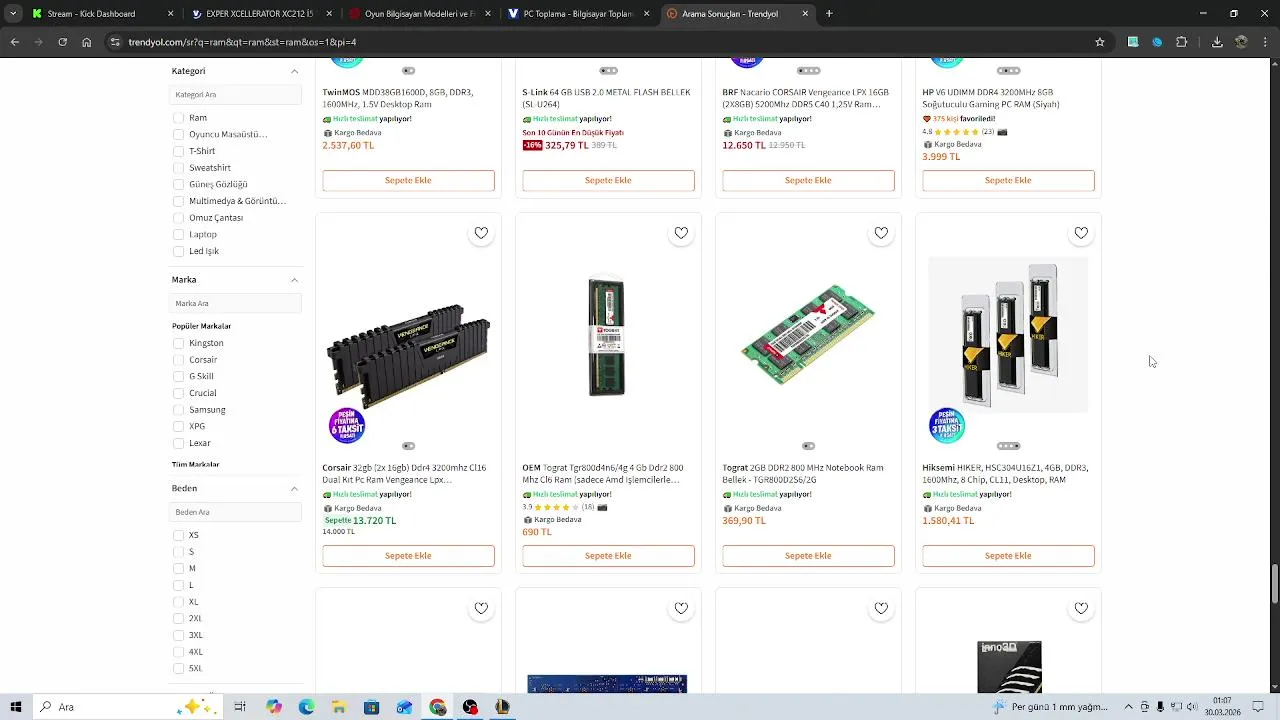Switch to Chrome on taskbar
The width and height of the screenshot is (1280, 720).
pos(438,707)
